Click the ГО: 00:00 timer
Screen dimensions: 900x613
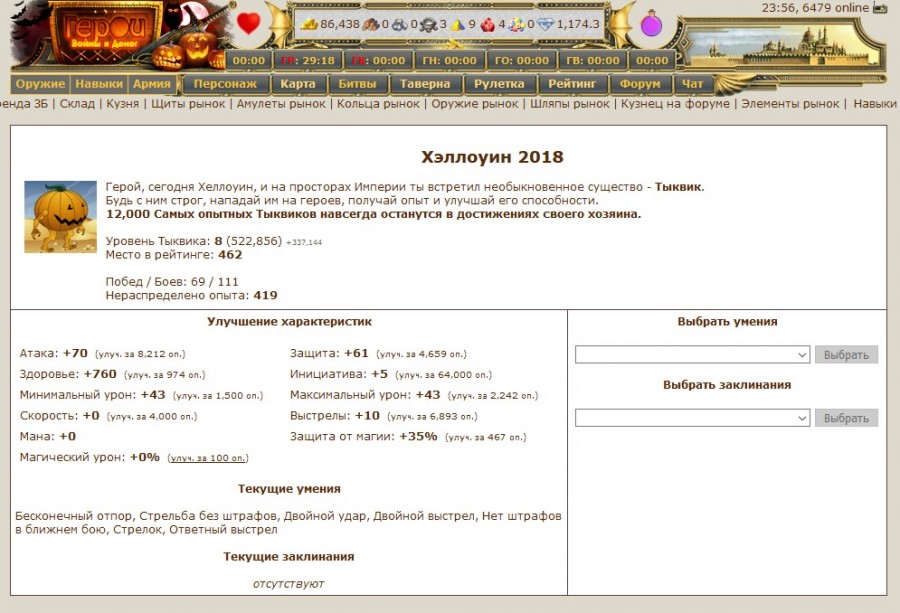[522, 60]
